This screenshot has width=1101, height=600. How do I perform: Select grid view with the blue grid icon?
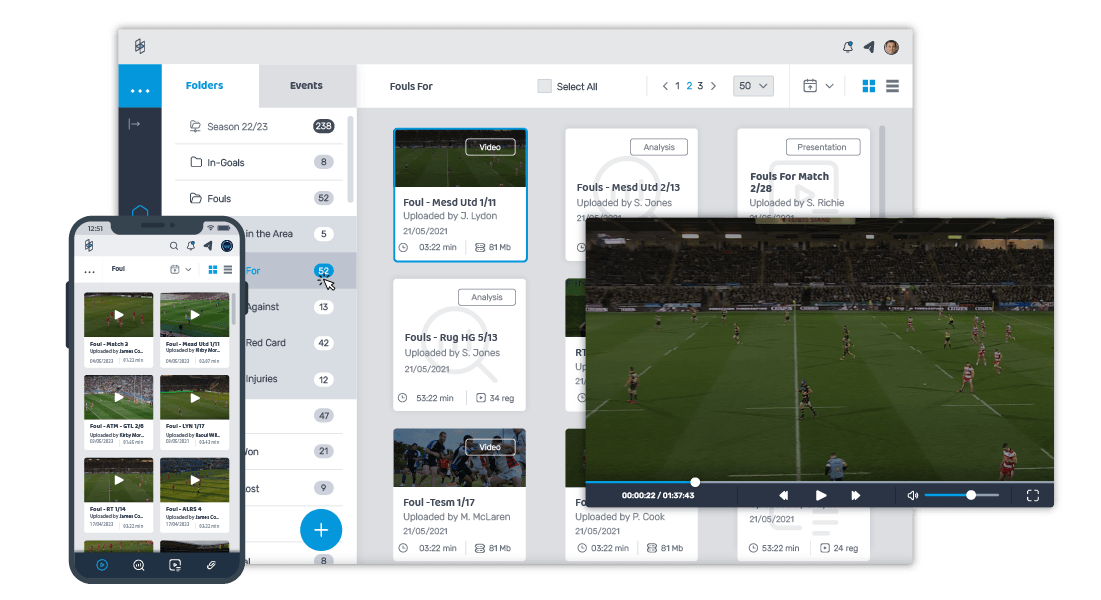pos(868,86)
